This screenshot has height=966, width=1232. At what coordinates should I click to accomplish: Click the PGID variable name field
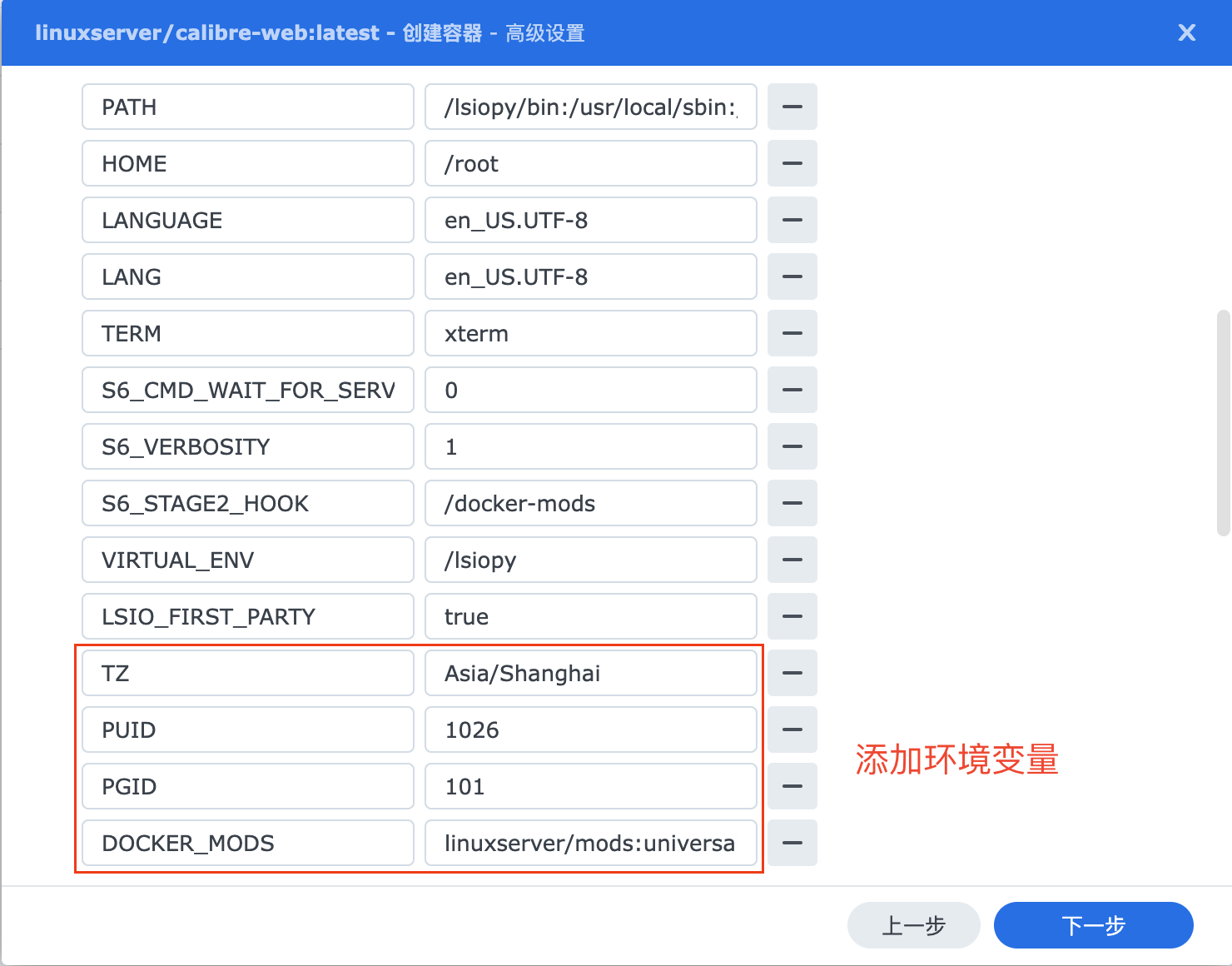point(248,786)
